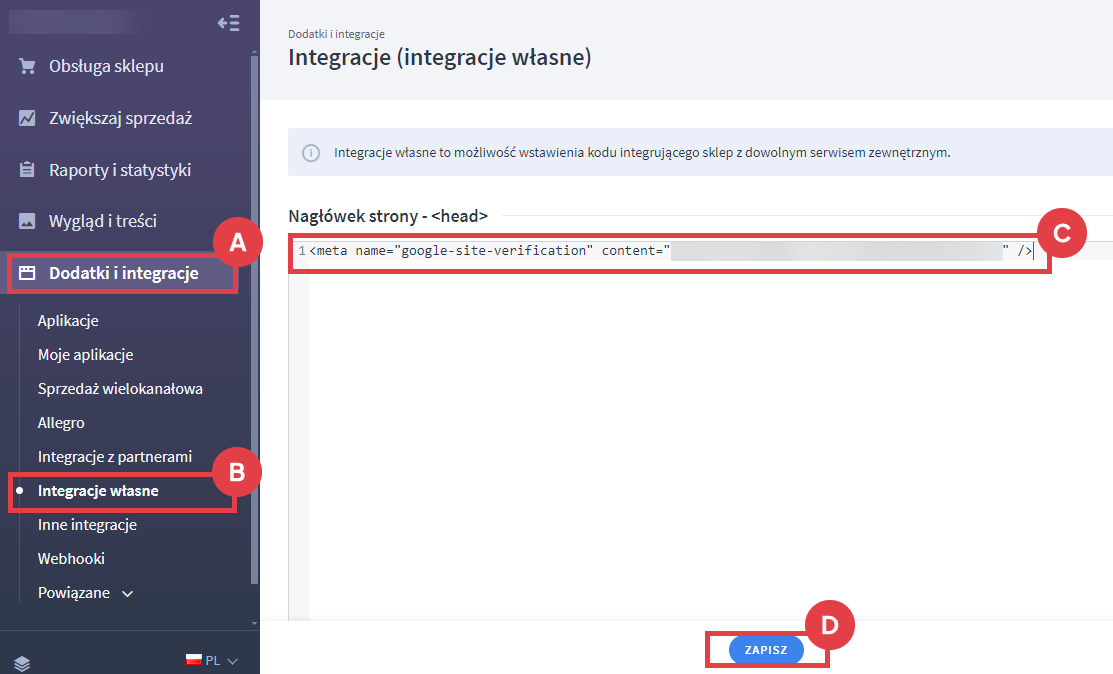The width and height of the screenshot is (1113, 674).
Task: Click into the head code editor field
Action: (x=700, y=420)
